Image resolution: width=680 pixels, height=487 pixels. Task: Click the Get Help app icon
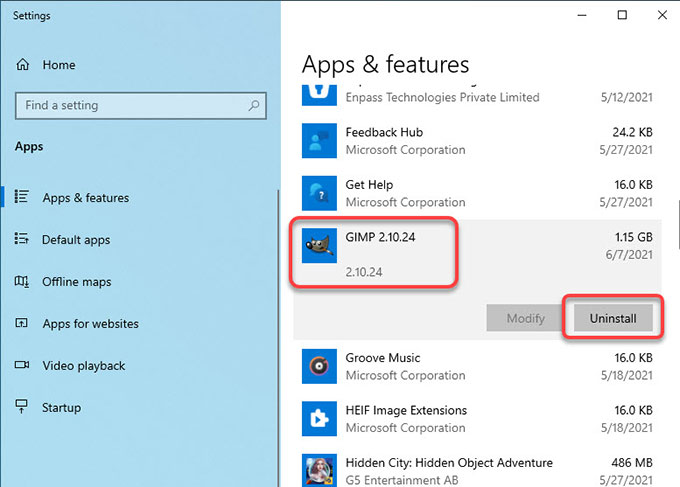pos(319,193)
